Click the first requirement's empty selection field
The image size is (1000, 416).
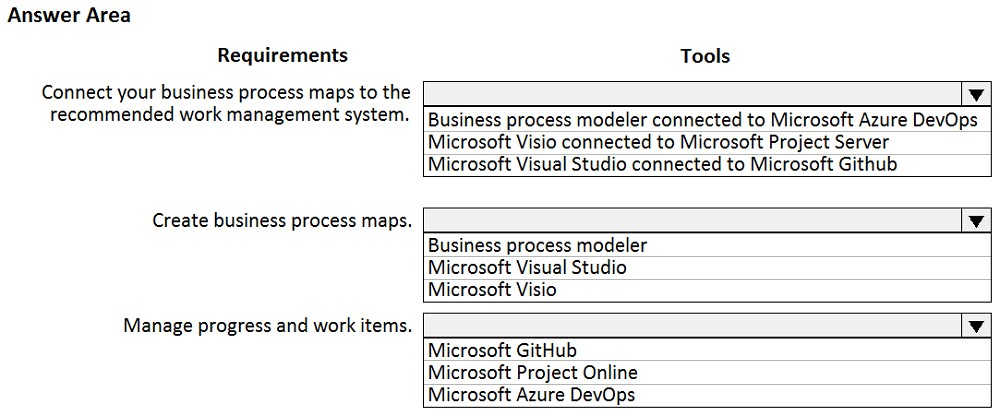pos(693,94)
